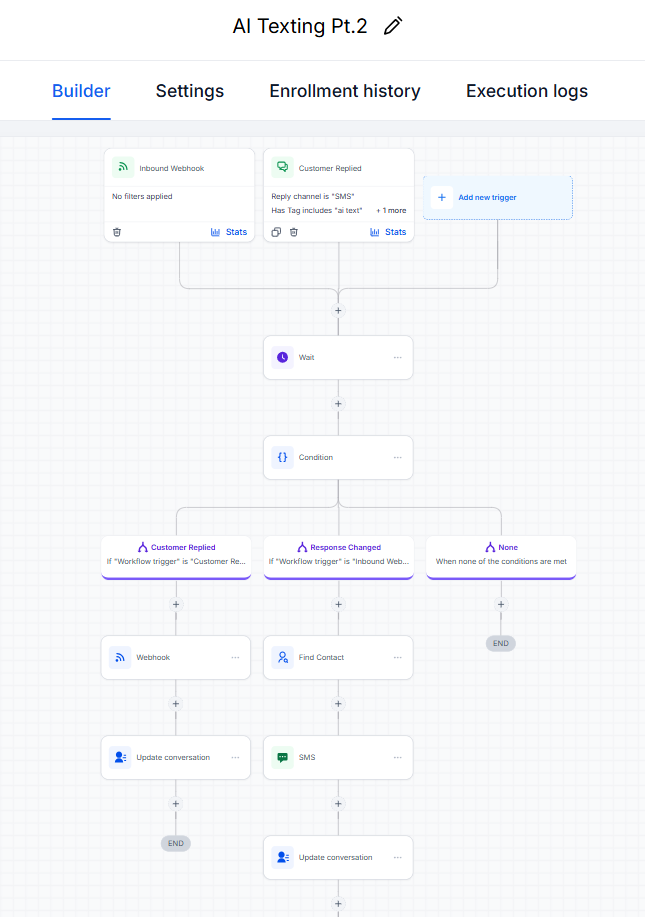Add a step under Response Changed branch
This screenshot has width=645, height=917.
(338, 604)
